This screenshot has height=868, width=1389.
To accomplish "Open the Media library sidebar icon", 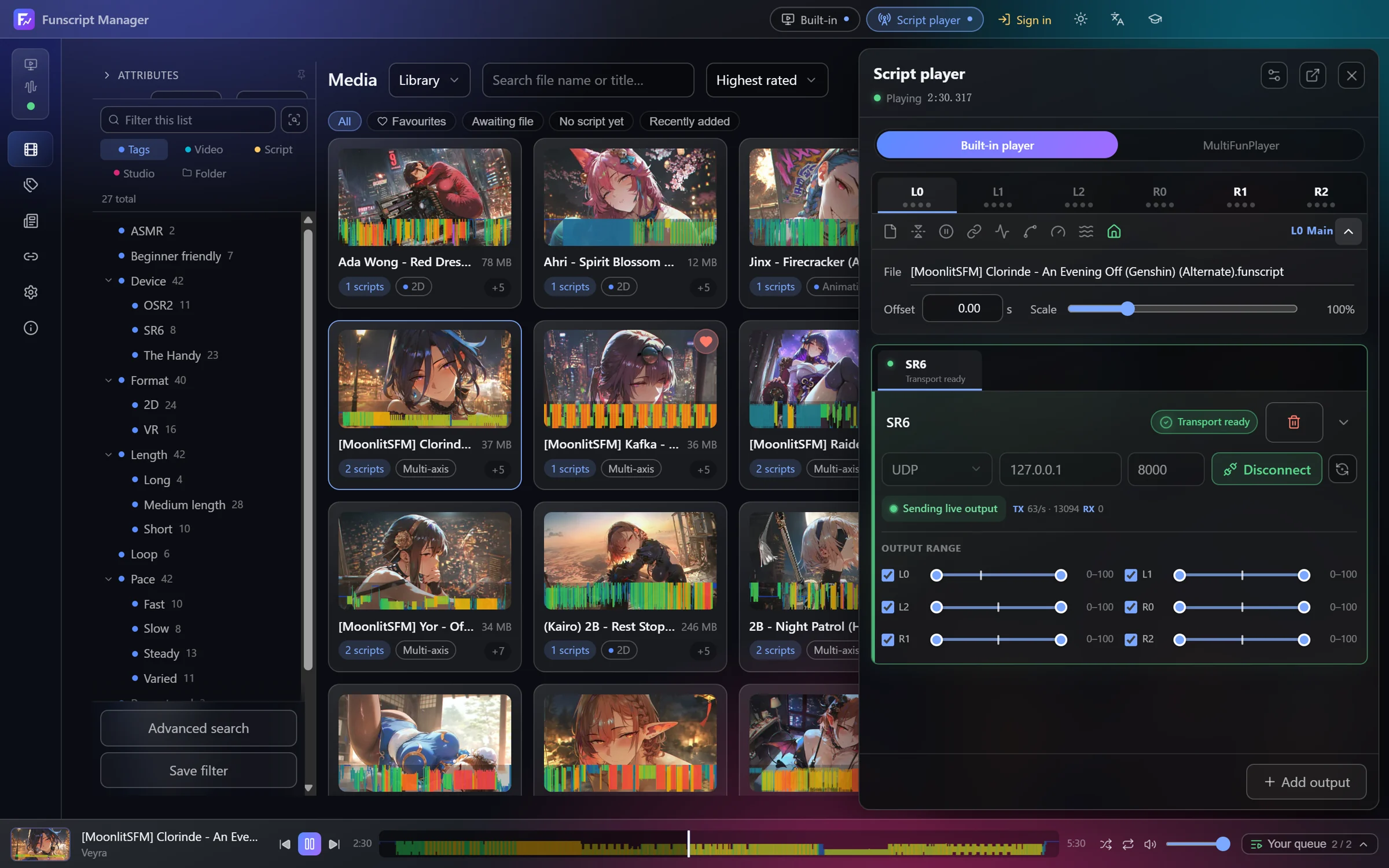I will tap(31, 149).
